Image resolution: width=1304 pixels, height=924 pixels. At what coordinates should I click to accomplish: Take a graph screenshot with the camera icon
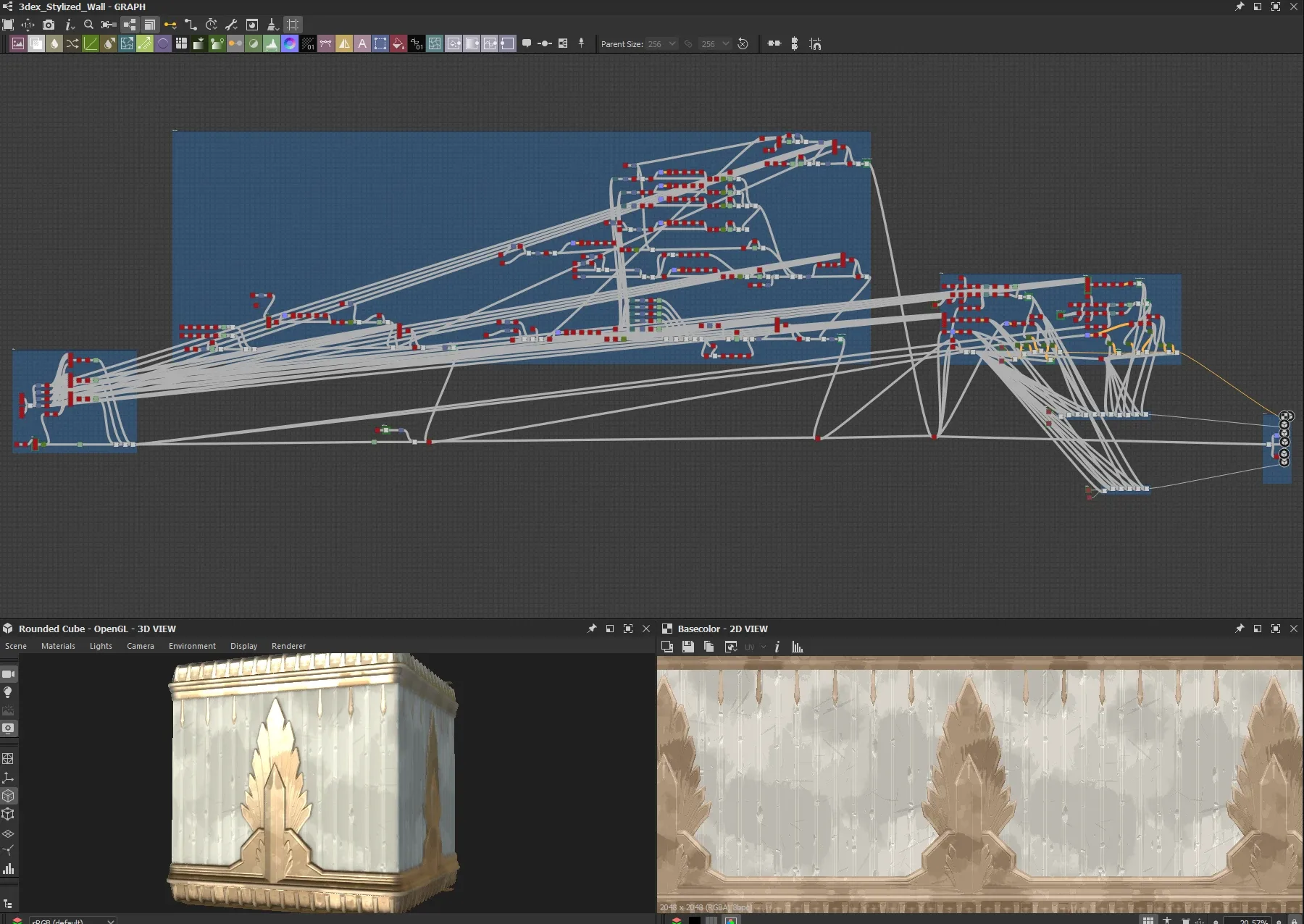coord(49,24)
